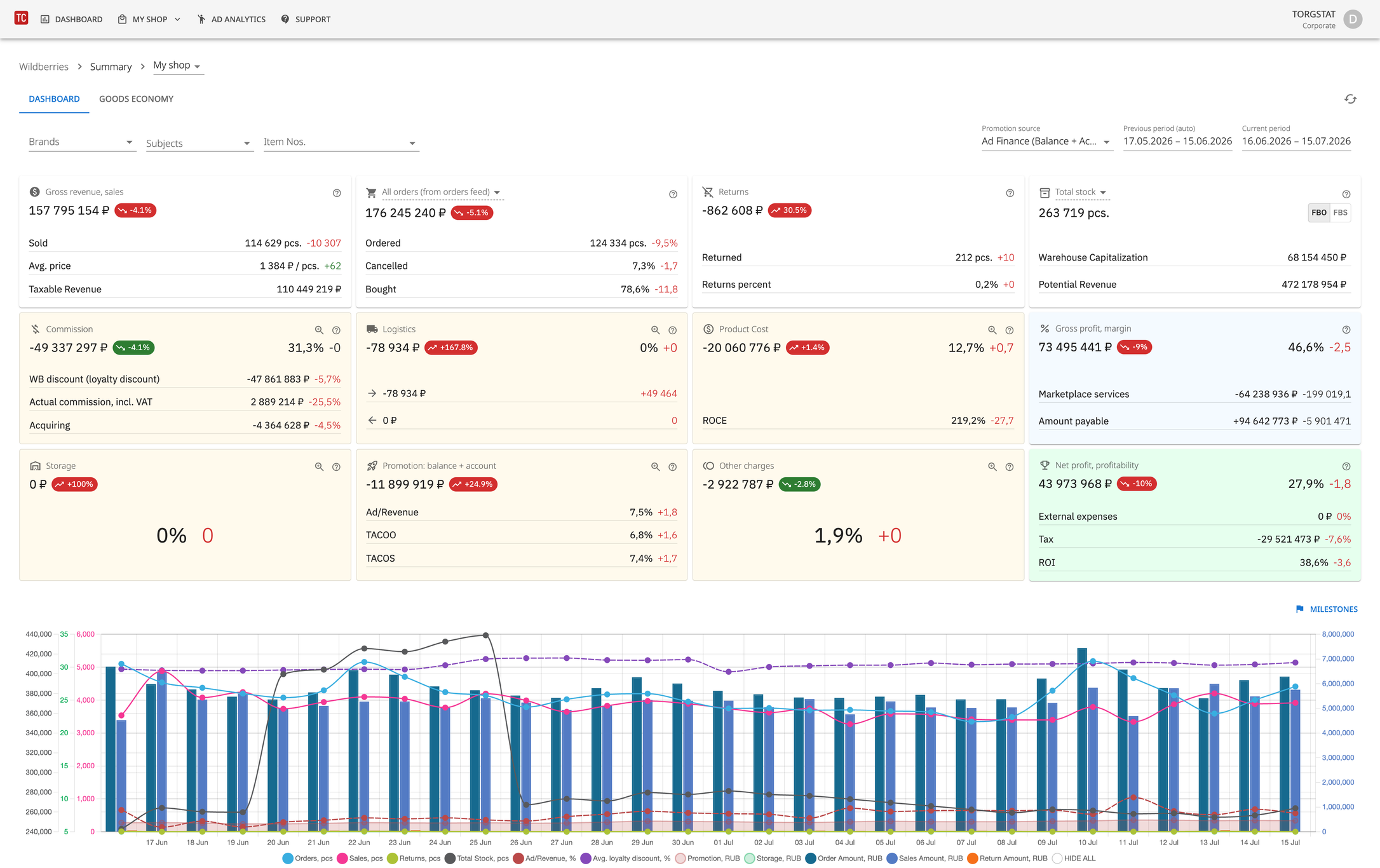Click the help icon on the Logistics card
The image size is (1380, 868).
pos(672,330)
